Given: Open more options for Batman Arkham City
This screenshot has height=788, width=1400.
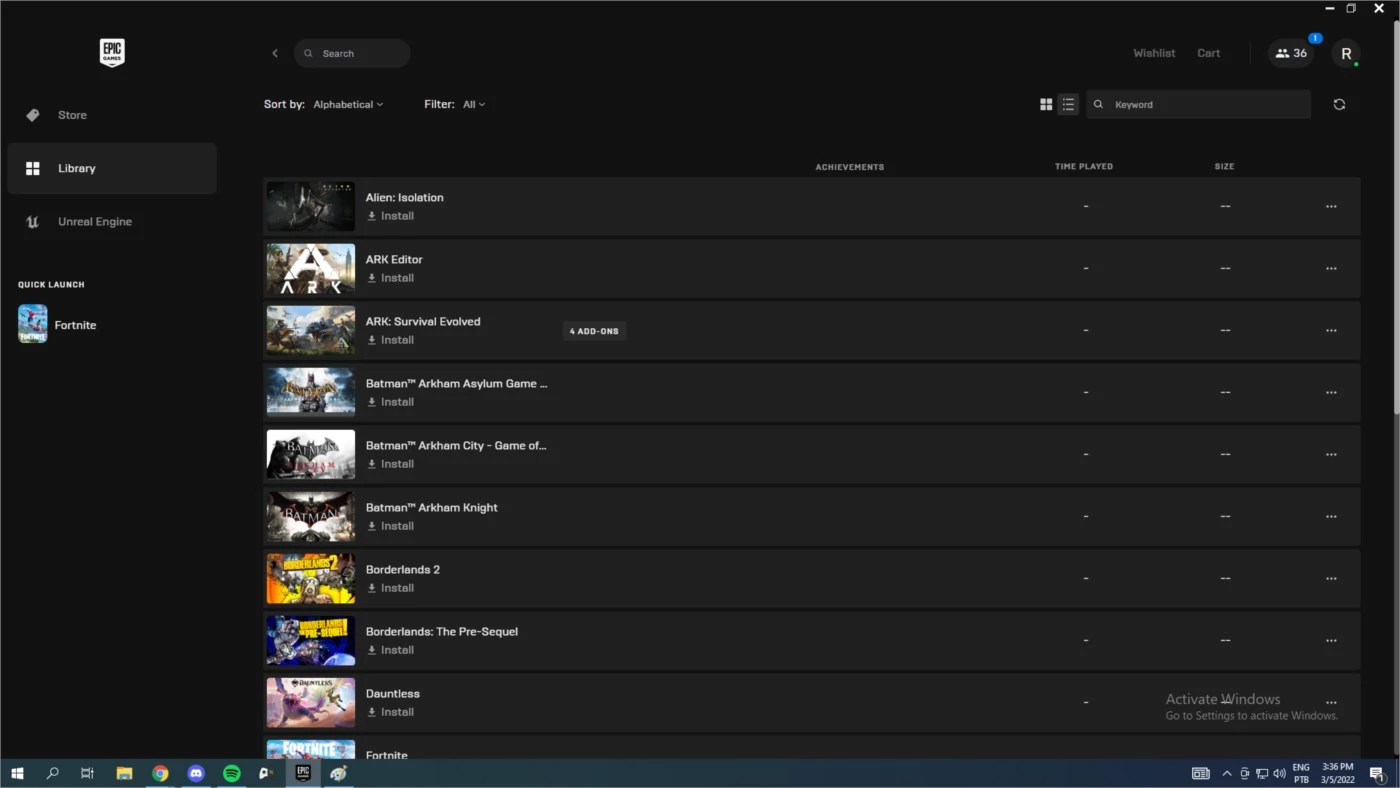Looking at the screenshot, I should tap(1331, 454).
